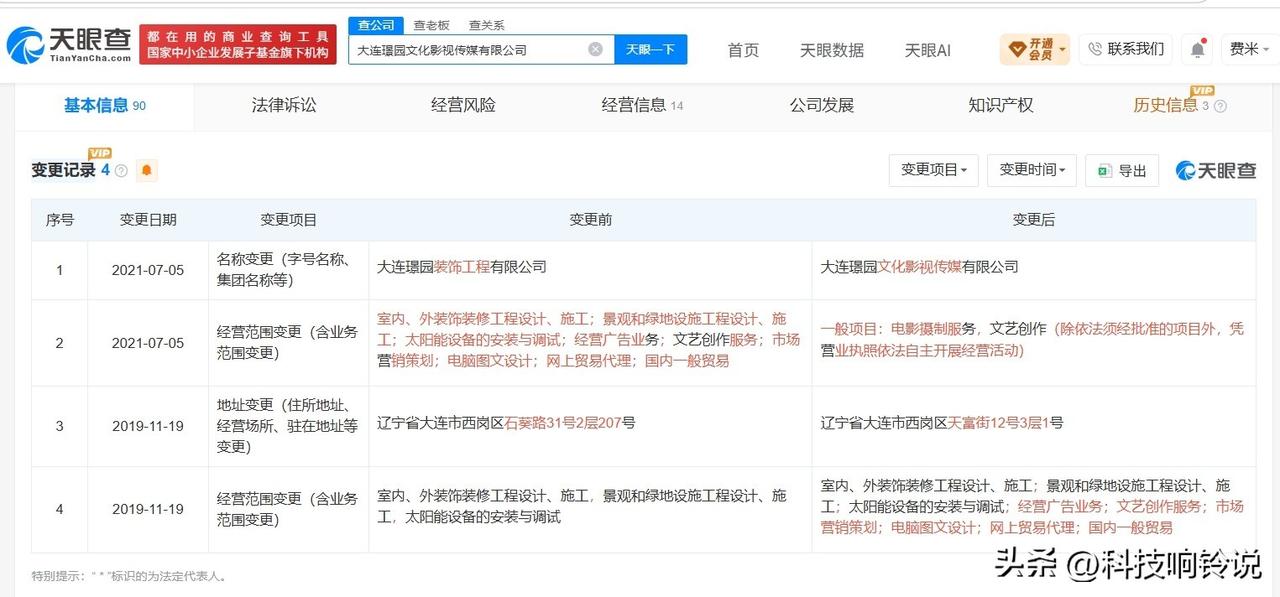Click the 变更前 column header

tap(590, 220)
